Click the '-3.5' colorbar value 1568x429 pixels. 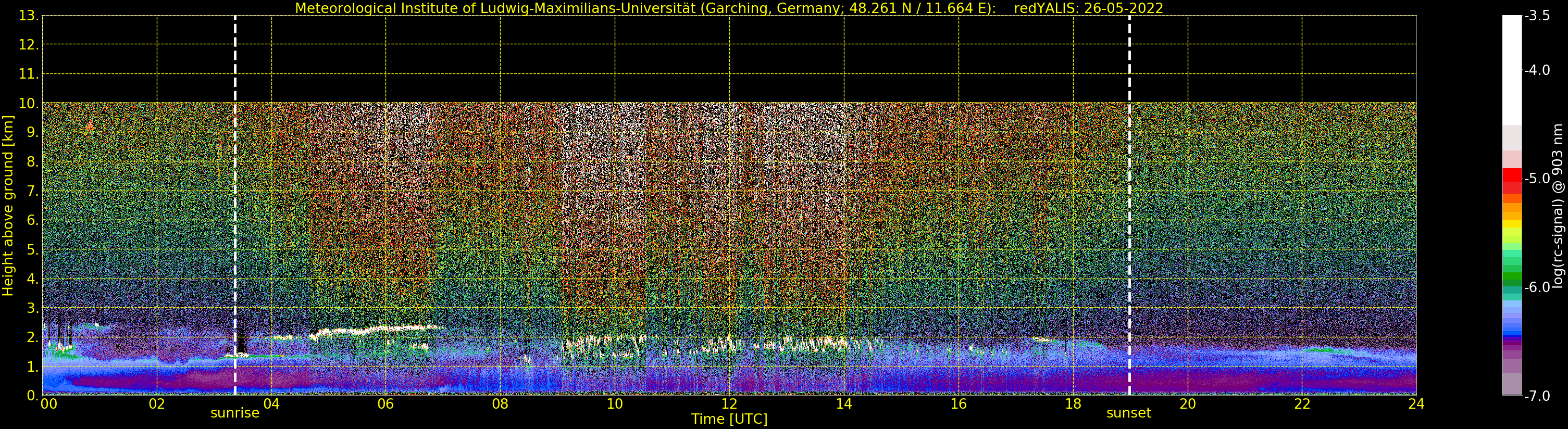[1537, 16]
